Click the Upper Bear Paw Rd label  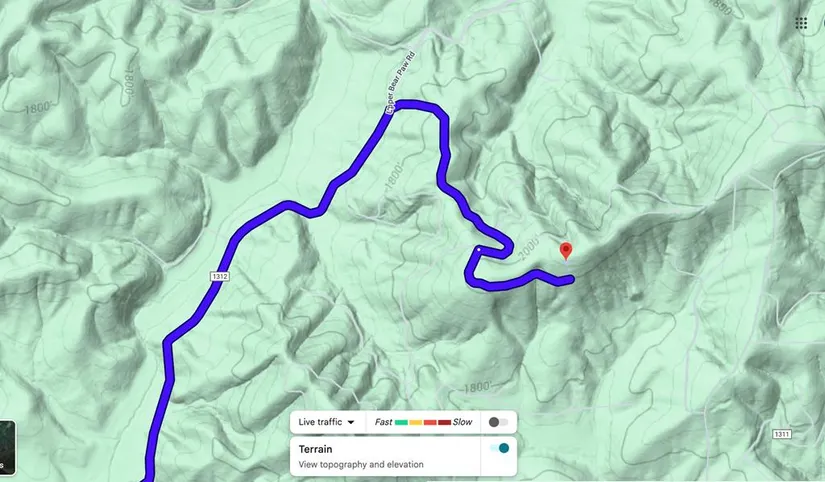point(401,82)
